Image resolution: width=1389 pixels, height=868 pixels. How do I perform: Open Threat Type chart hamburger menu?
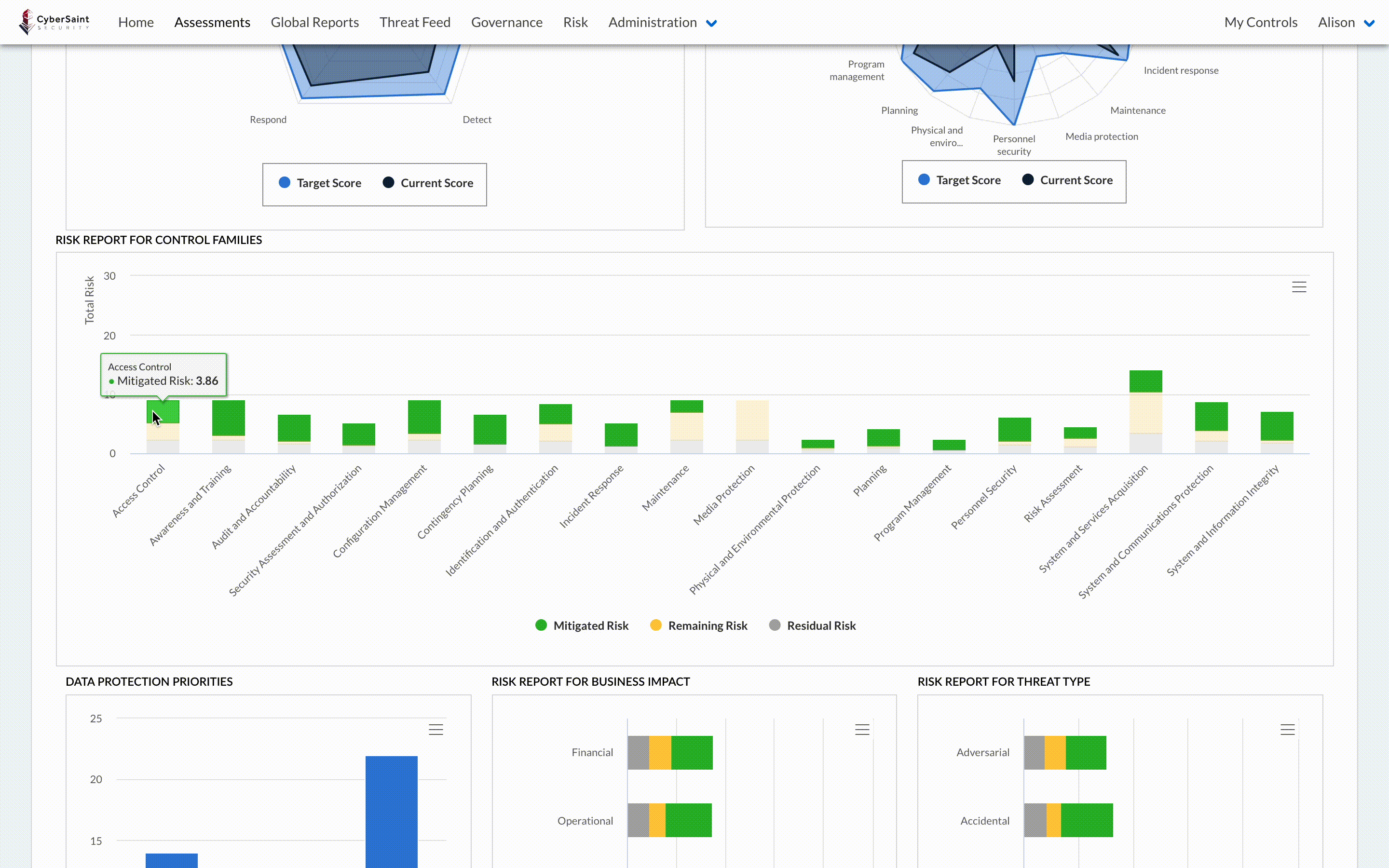click(1287, 730)
